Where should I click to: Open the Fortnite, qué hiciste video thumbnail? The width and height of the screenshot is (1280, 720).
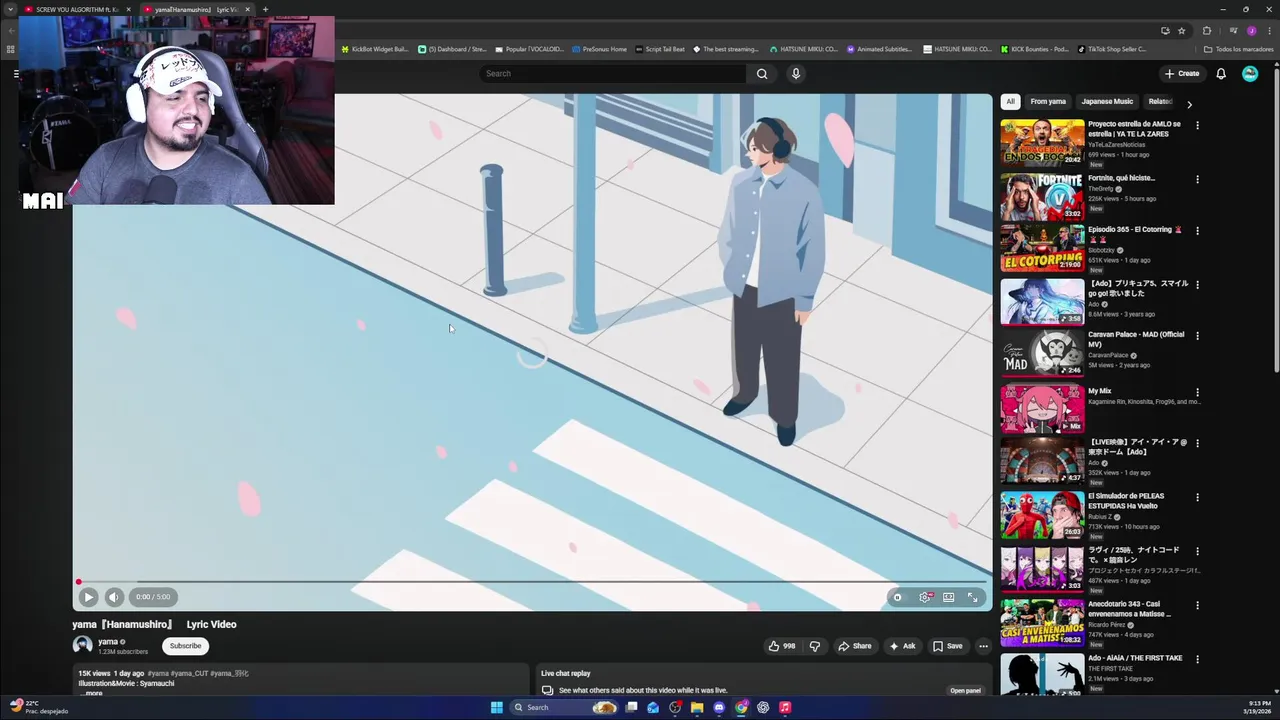[1042, 197]
